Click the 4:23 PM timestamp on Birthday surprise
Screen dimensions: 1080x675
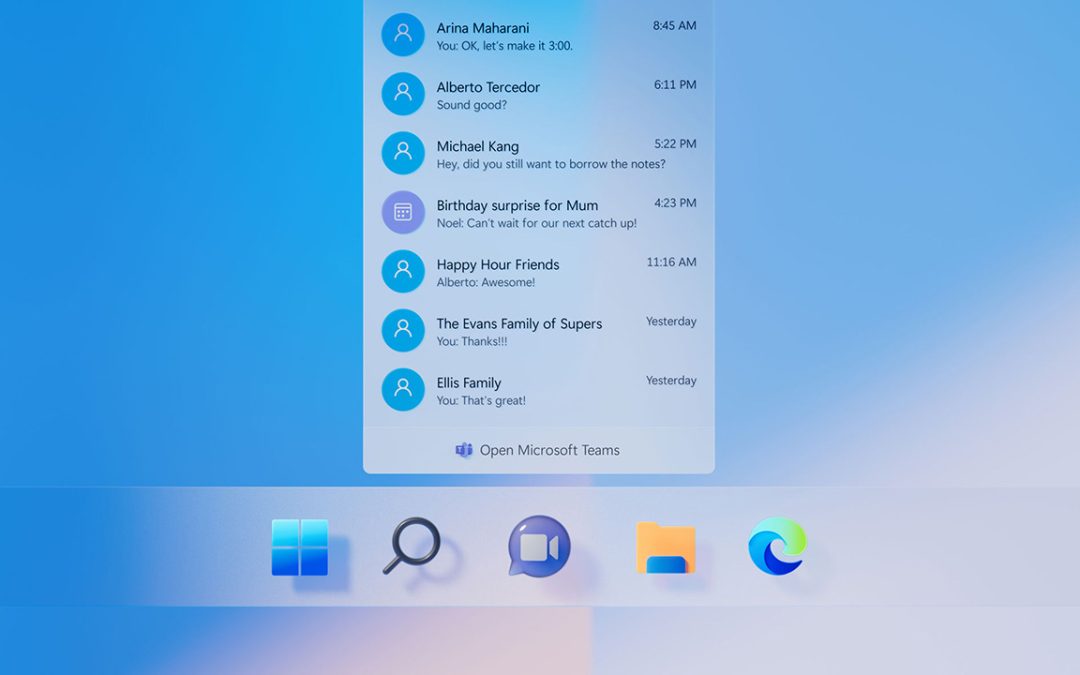click(677, 202)
